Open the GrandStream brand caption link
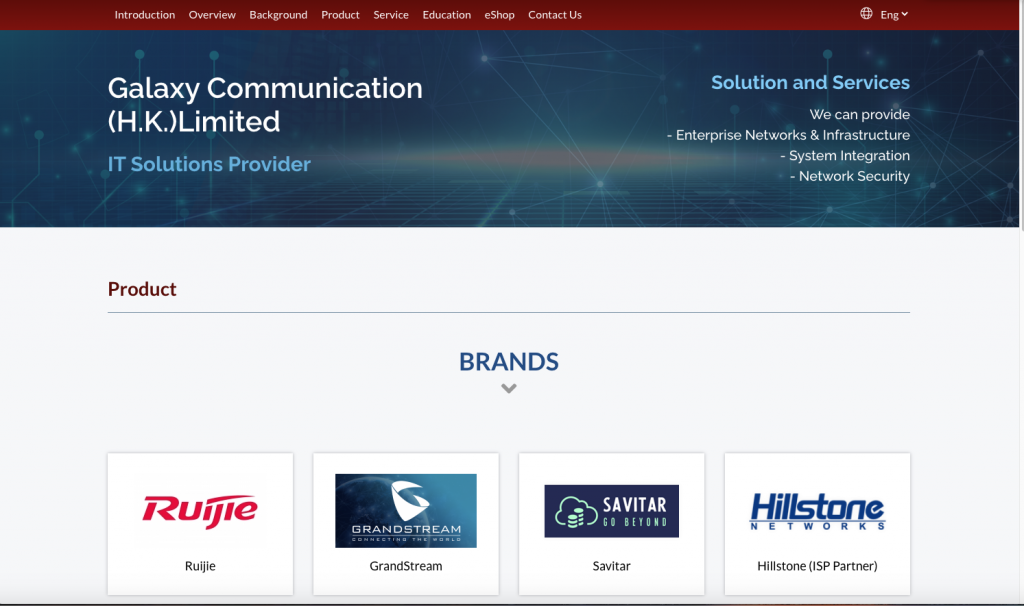 click(406, 566)
